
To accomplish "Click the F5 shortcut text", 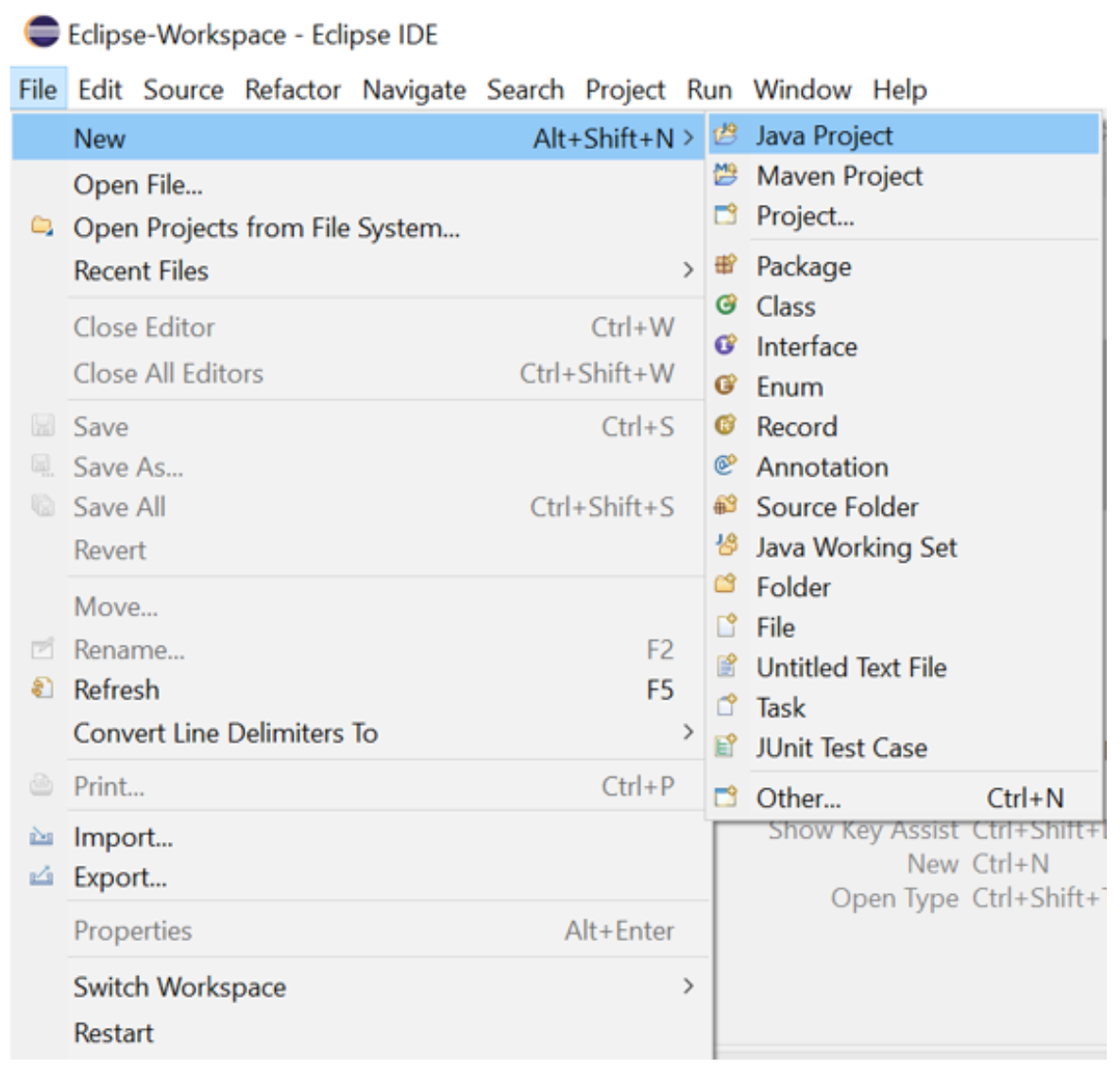I will [660, 690].
